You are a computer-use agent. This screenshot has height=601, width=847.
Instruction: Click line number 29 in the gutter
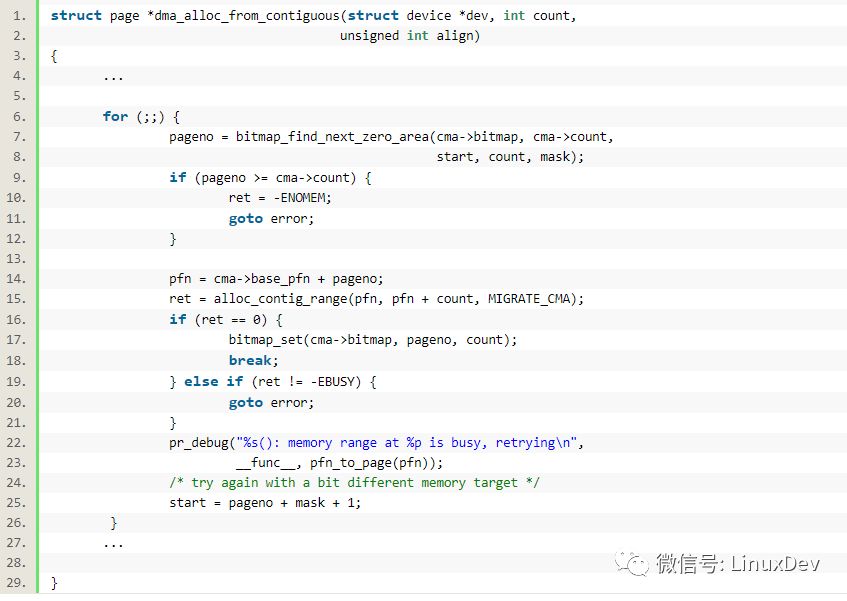(x=16, y=583)
